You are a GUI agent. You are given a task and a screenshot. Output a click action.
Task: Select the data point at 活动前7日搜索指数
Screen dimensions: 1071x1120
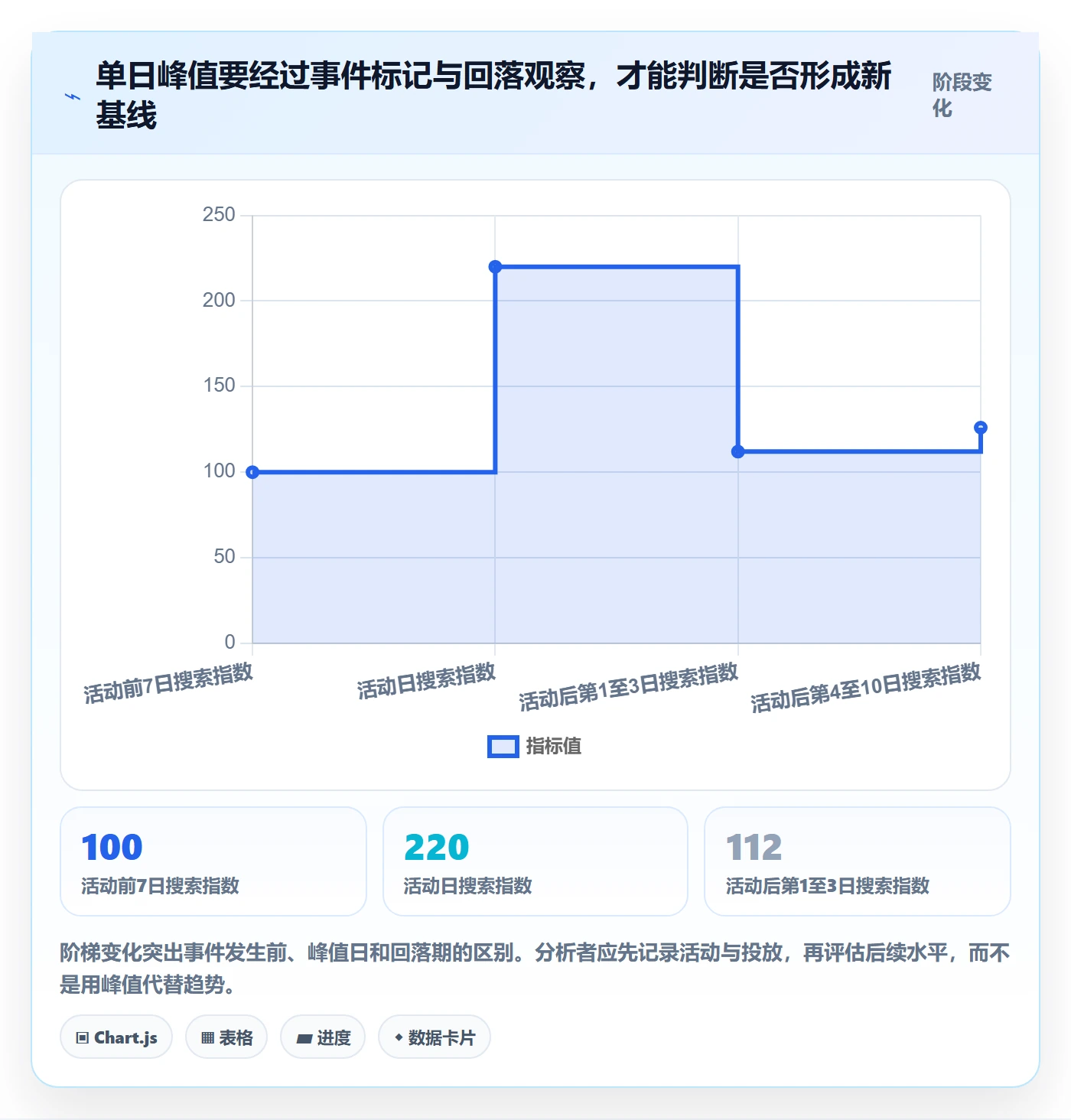252,472
